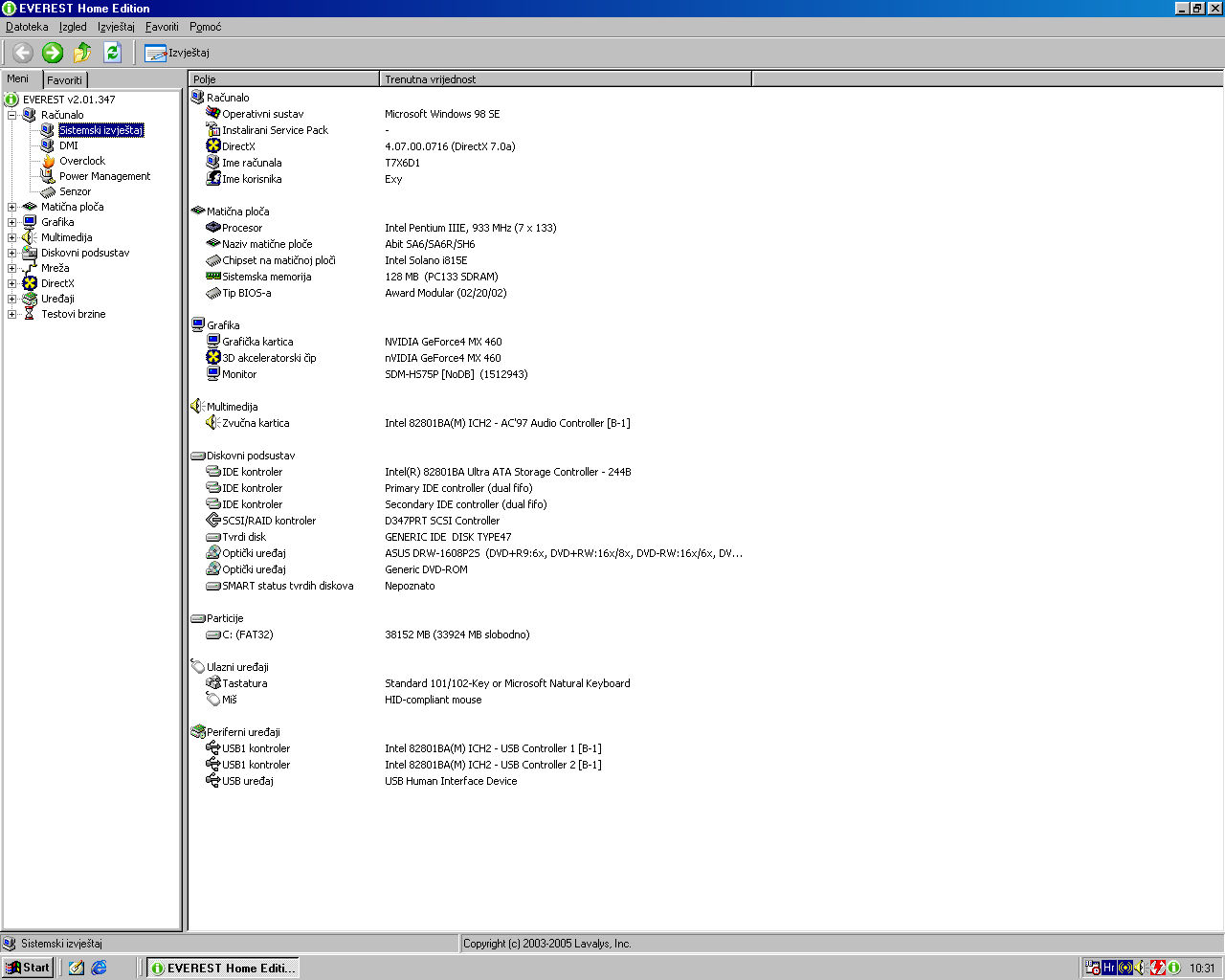Expand the Diskovni podsustav tree node
The width and height of the screenshot is (1225, 980).
pyautogui.click(x=12, y=253)
